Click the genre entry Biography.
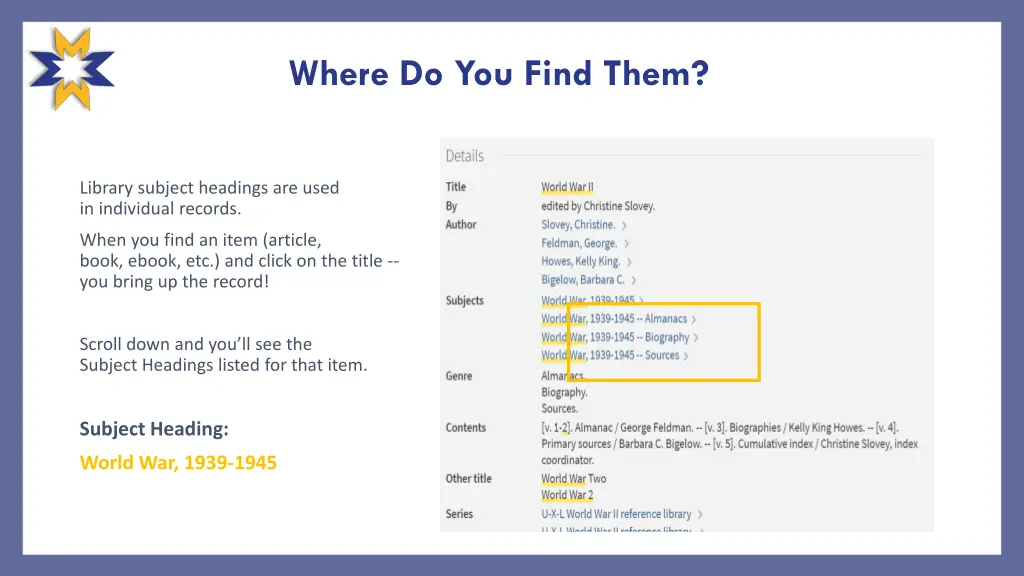The height and width of the screenshot is (576, 1024). pos(564,392)
